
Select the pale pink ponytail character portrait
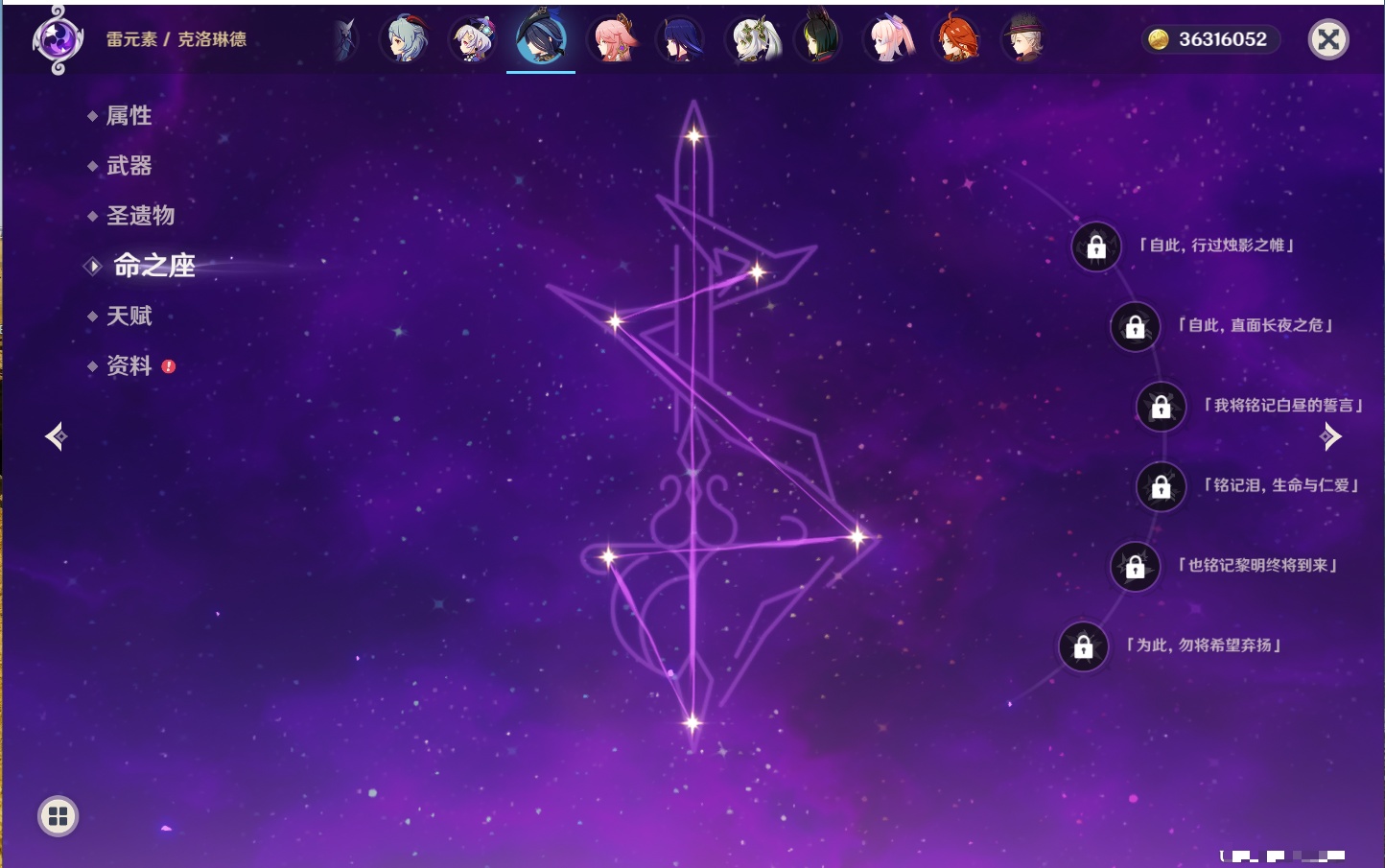coord(888,39)
